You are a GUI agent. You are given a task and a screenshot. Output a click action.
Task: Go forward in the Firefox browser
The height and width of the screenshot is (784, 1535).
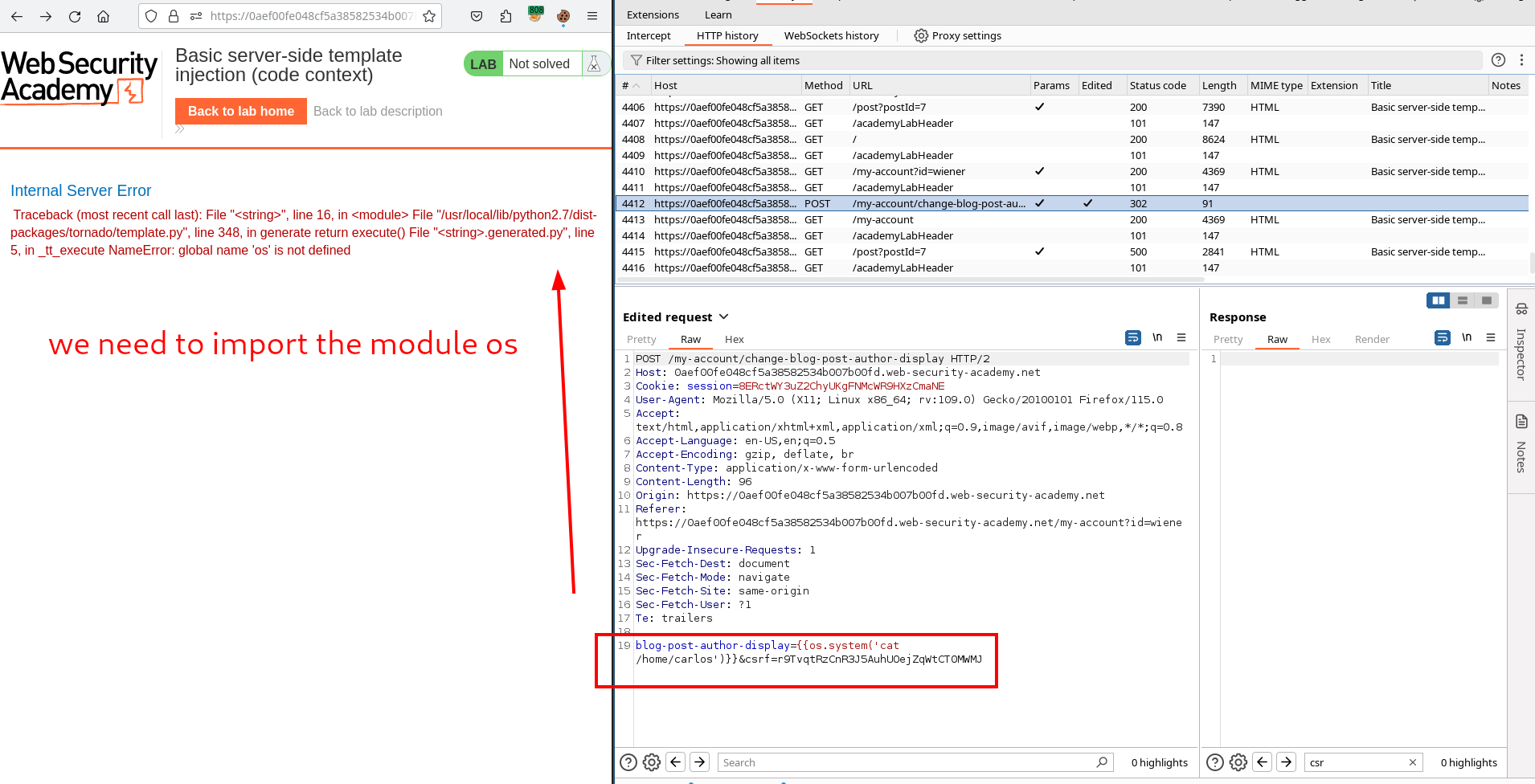coord(46,16)
